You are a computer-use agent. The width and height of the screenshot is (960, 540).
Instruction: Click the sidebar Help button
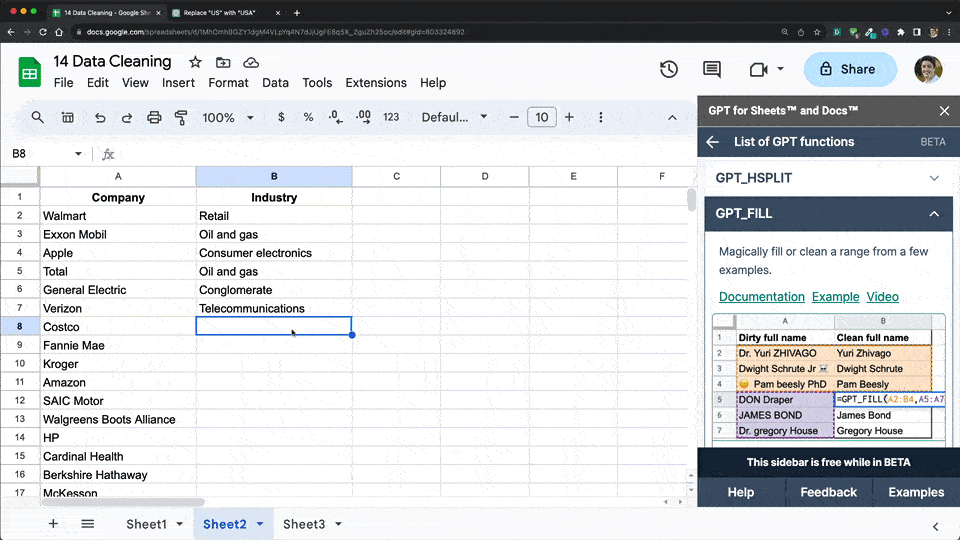741,492
